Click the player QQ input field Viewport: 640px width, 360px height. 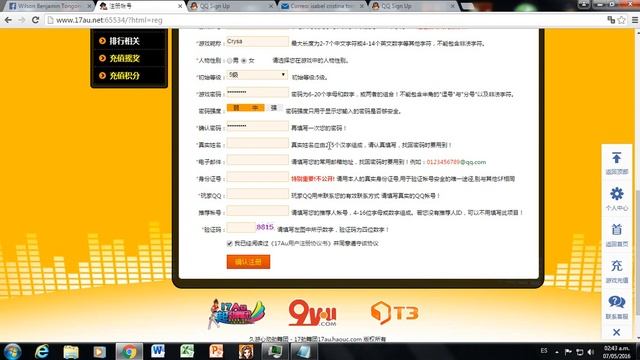click(258, 194)
